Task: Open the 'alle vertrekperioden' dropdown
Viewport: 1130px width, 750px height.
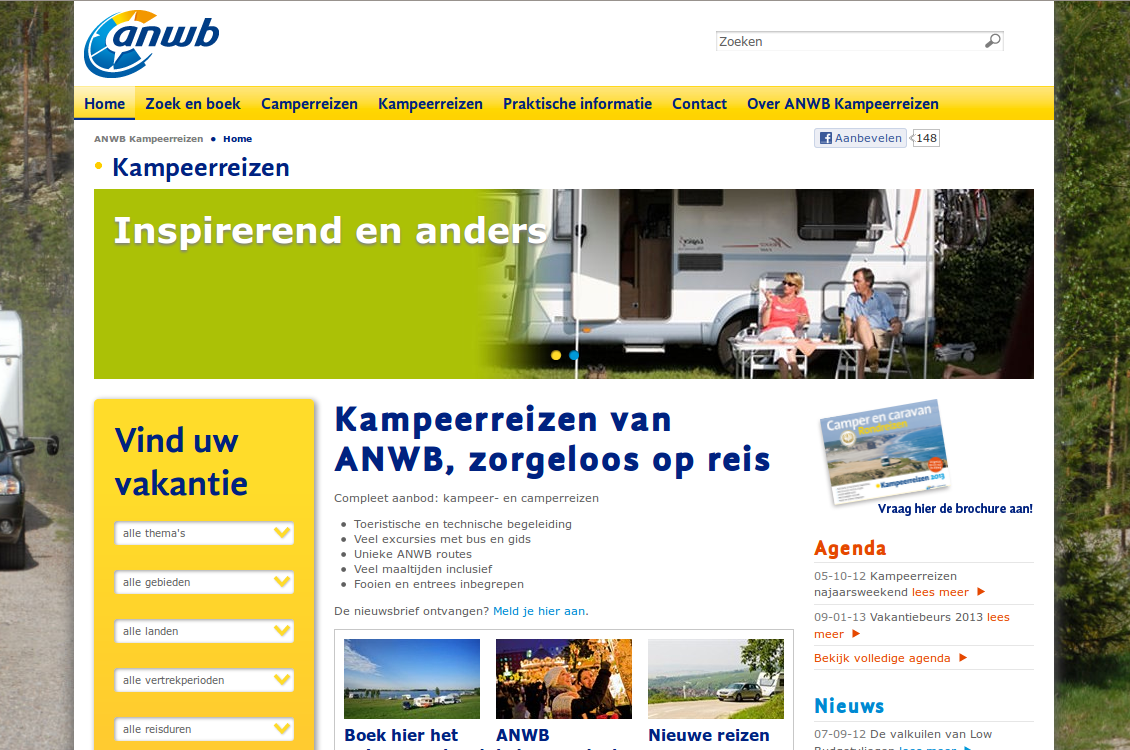Action: coord(204,680)
